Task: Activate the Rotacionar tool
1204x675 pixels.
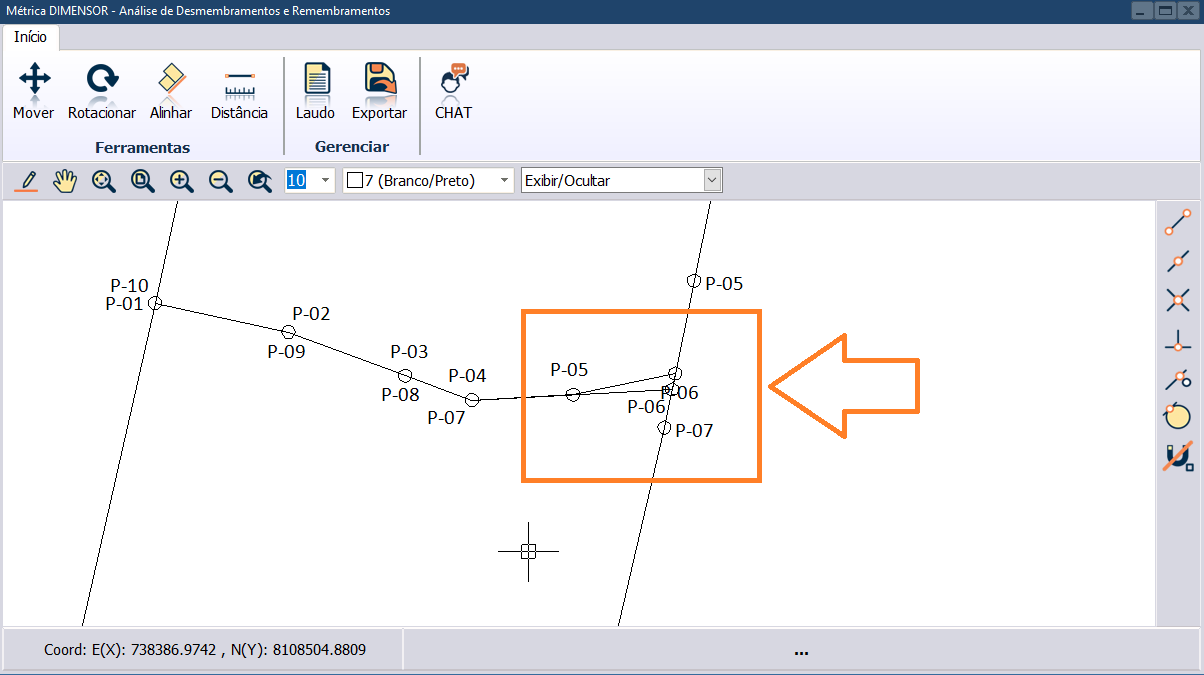Action: [101, 90]
